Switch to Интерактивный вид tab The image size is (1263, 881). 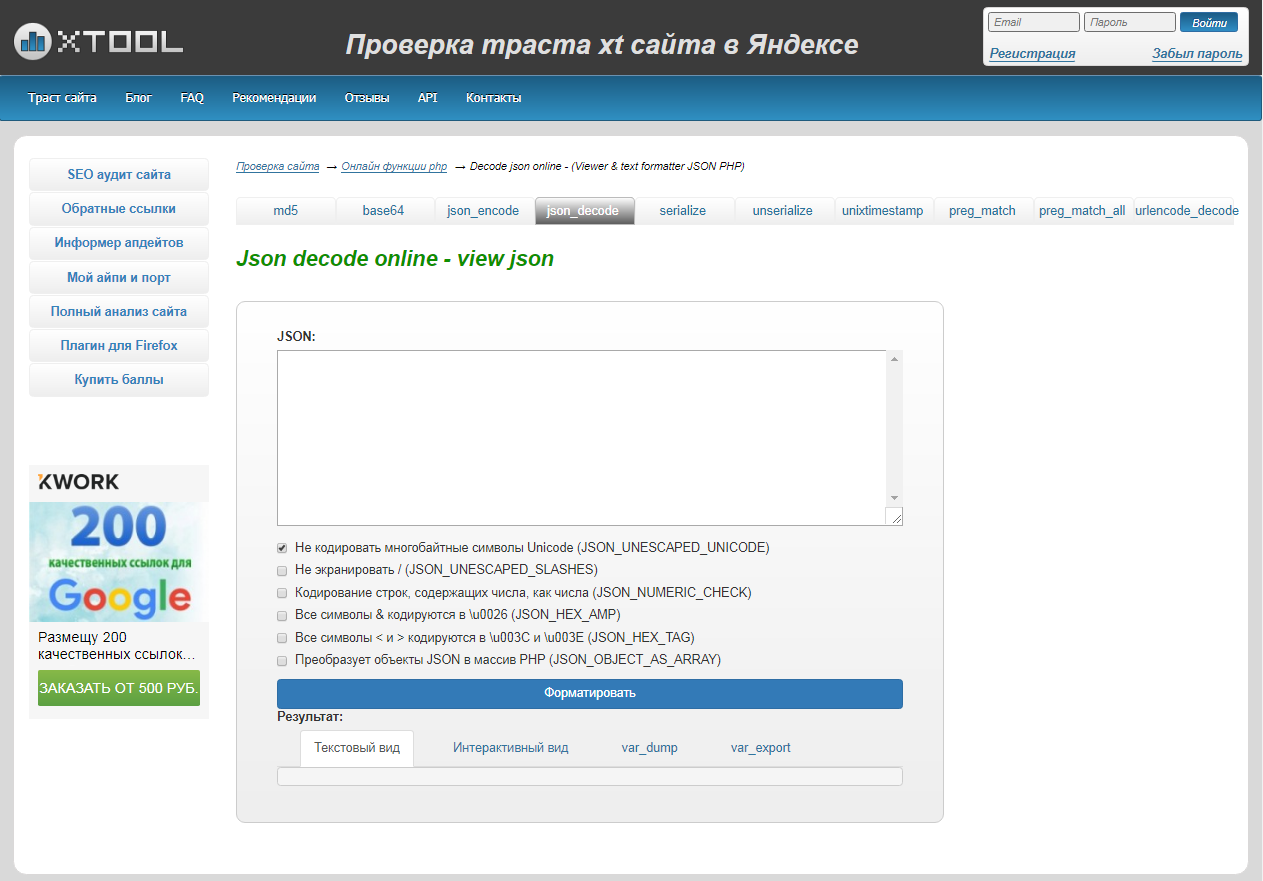click(x=510, y=748)
